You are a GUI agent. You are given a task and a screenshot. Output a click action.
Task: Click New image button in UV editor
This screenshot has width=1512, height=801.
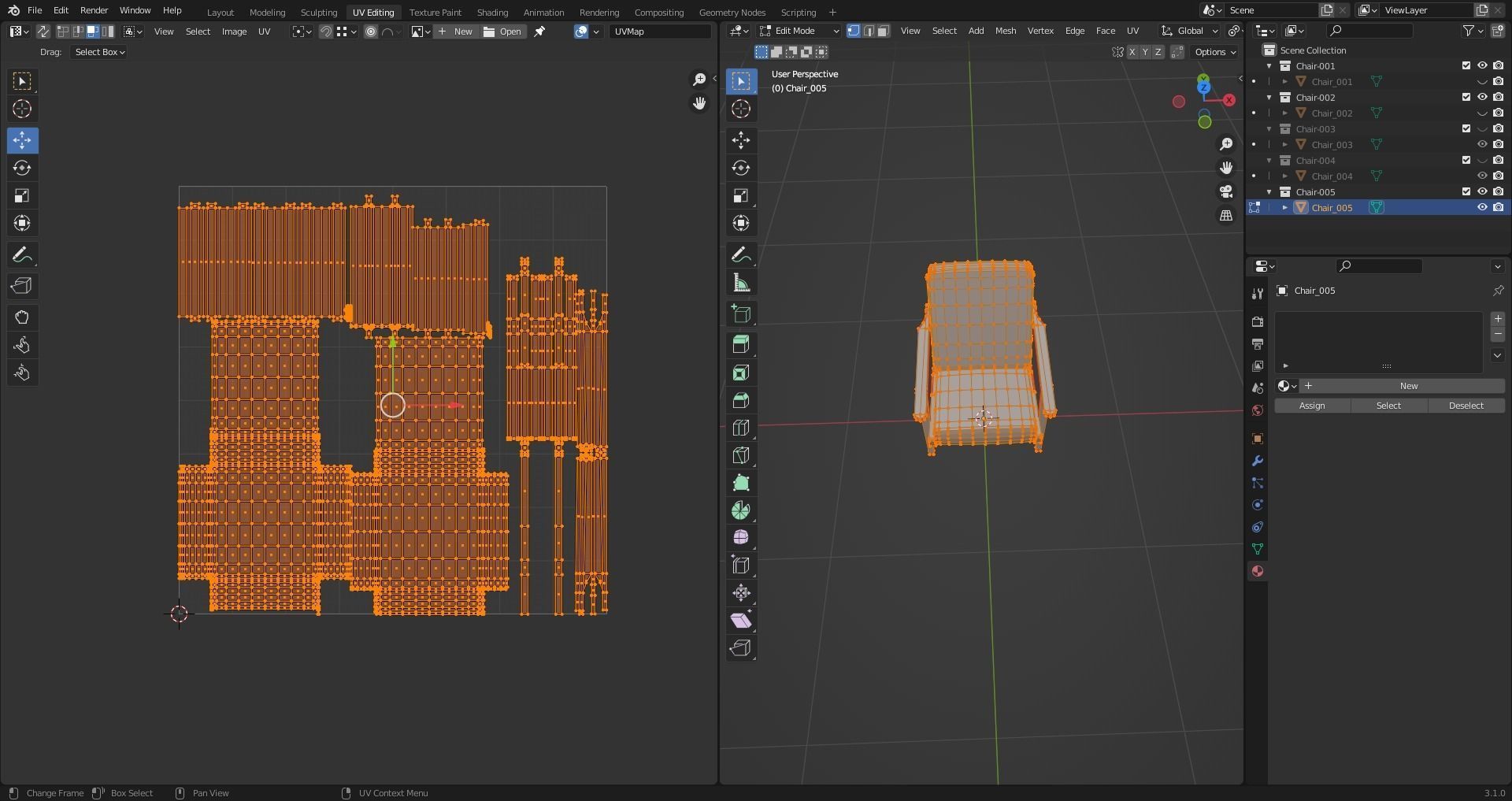pos(455,32)
